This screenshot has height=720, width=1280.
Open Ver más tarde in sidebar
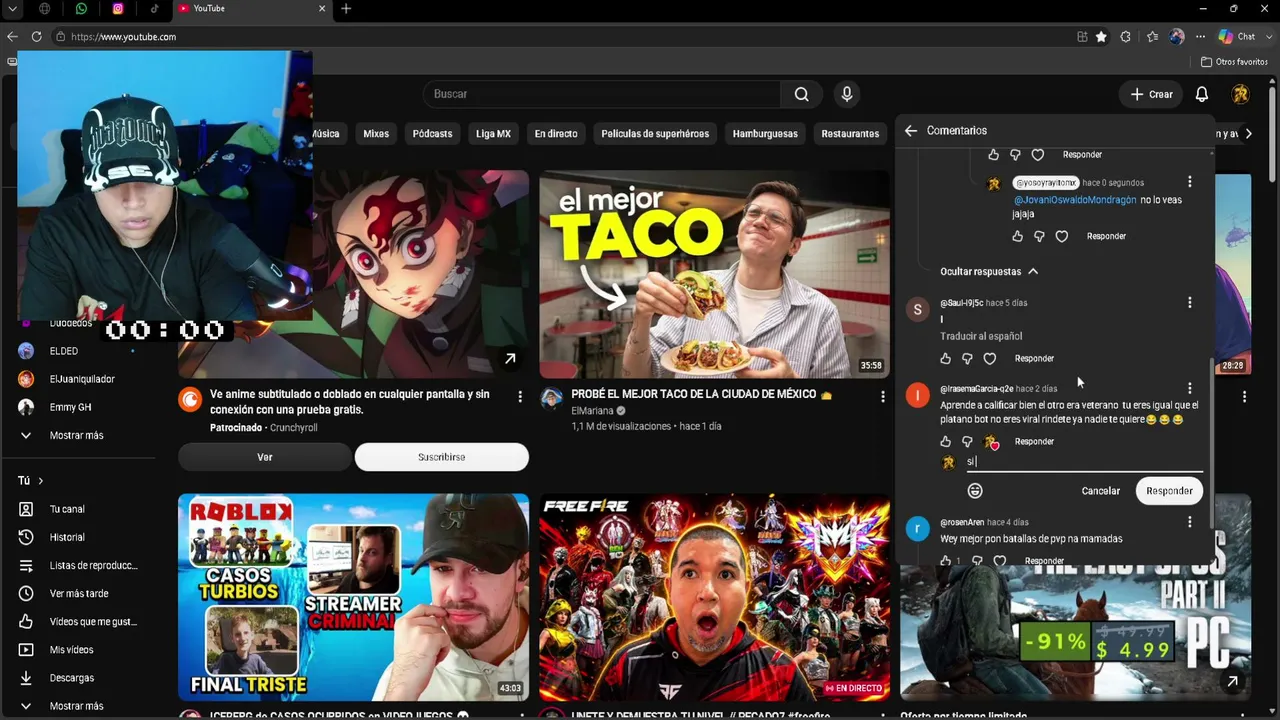[x=78, y=593]
